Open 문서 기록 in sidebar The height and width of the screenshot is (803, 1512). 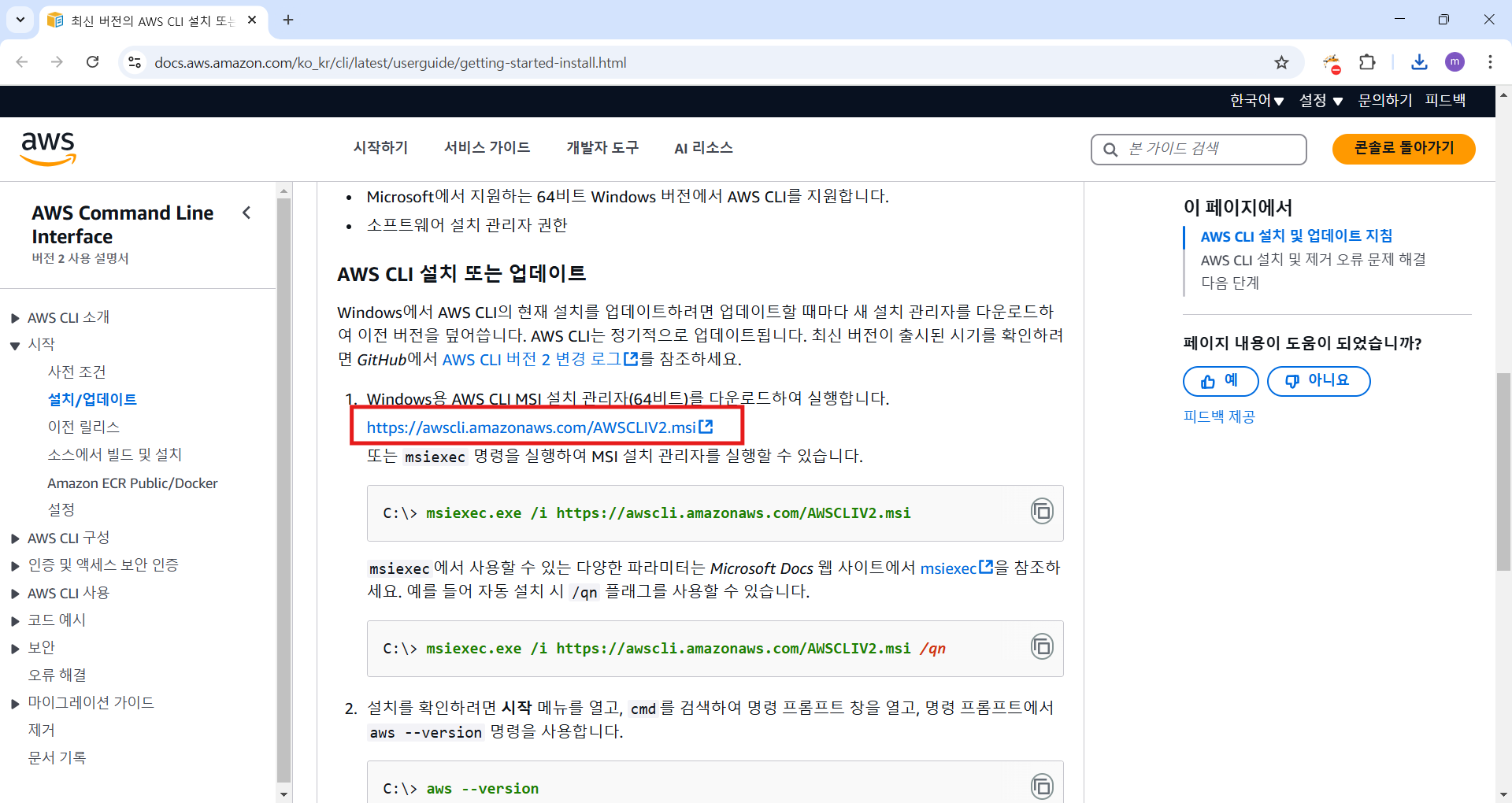(57, 758)
